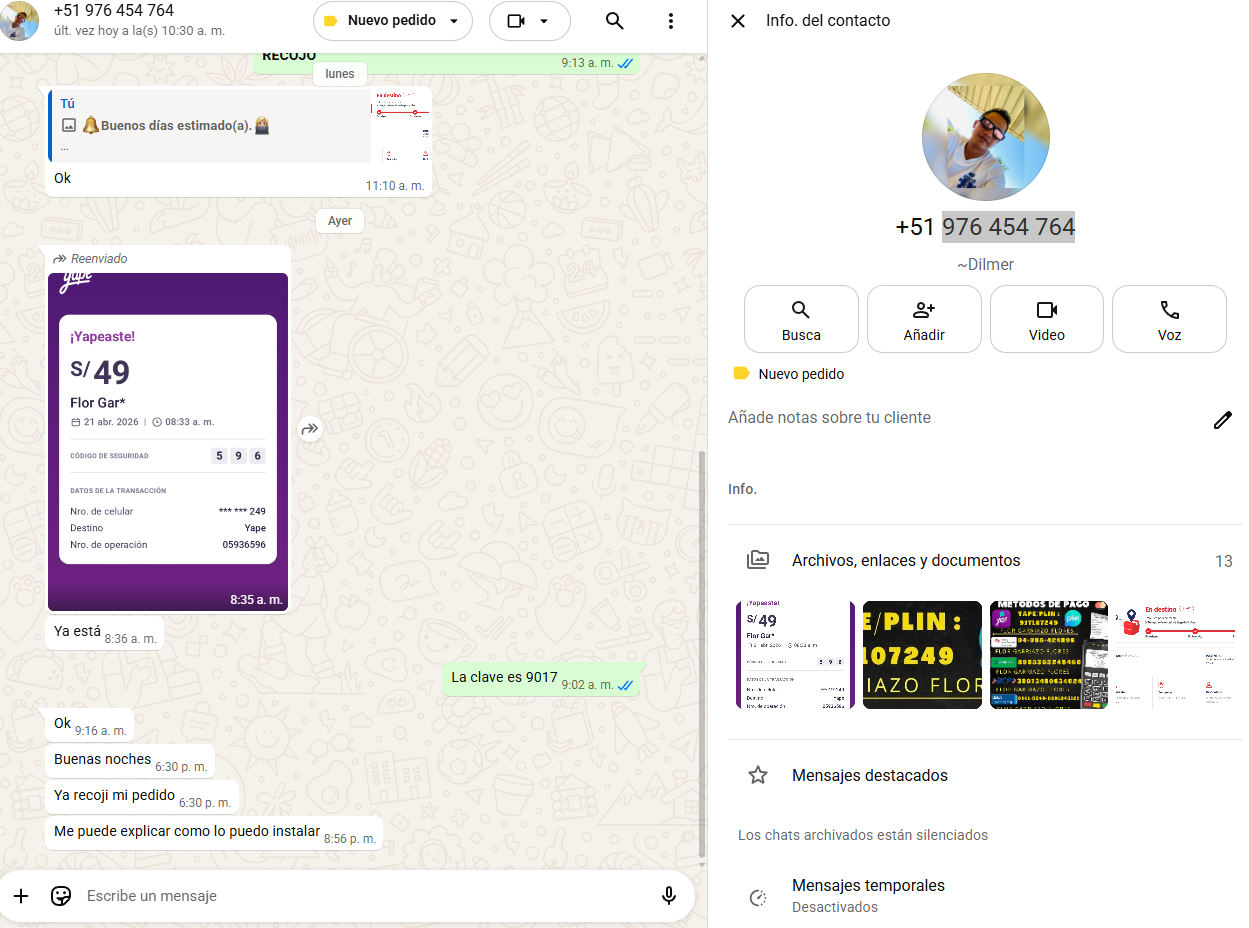Open the three-dot chat options menu
This screenshot has height=928, width=1249.
671,21
